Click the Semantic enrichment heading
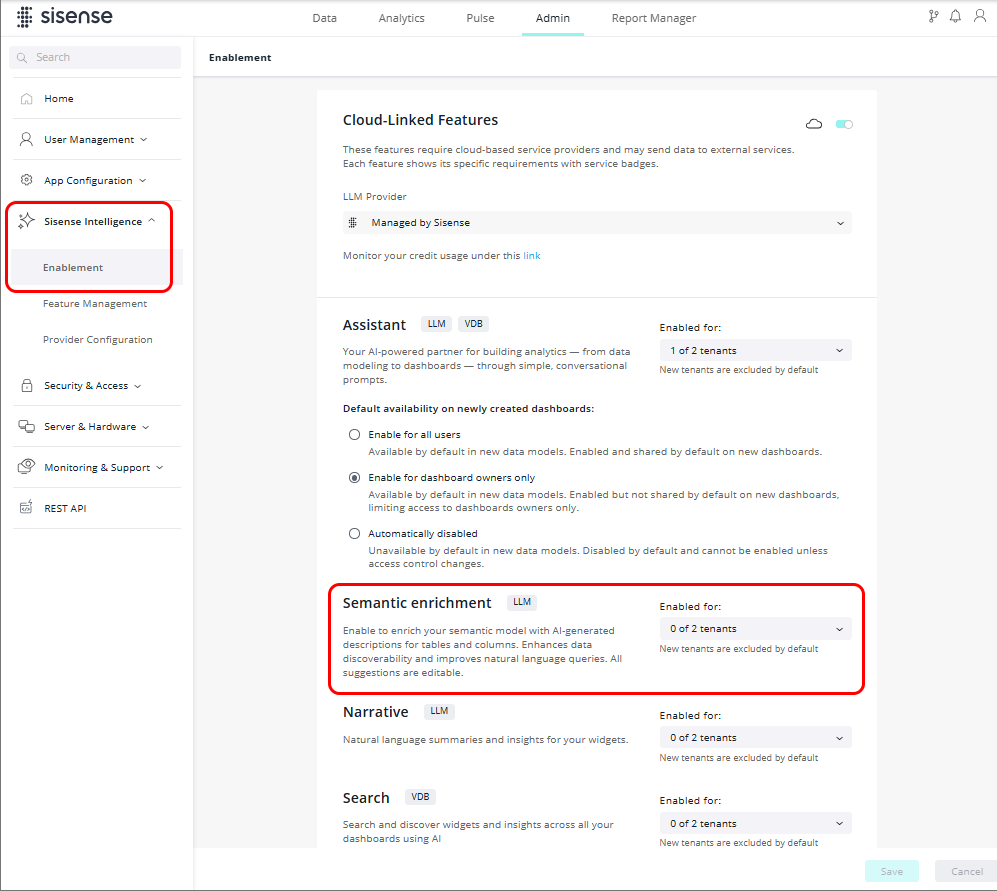The image size is (997, 891). point(416,603)
